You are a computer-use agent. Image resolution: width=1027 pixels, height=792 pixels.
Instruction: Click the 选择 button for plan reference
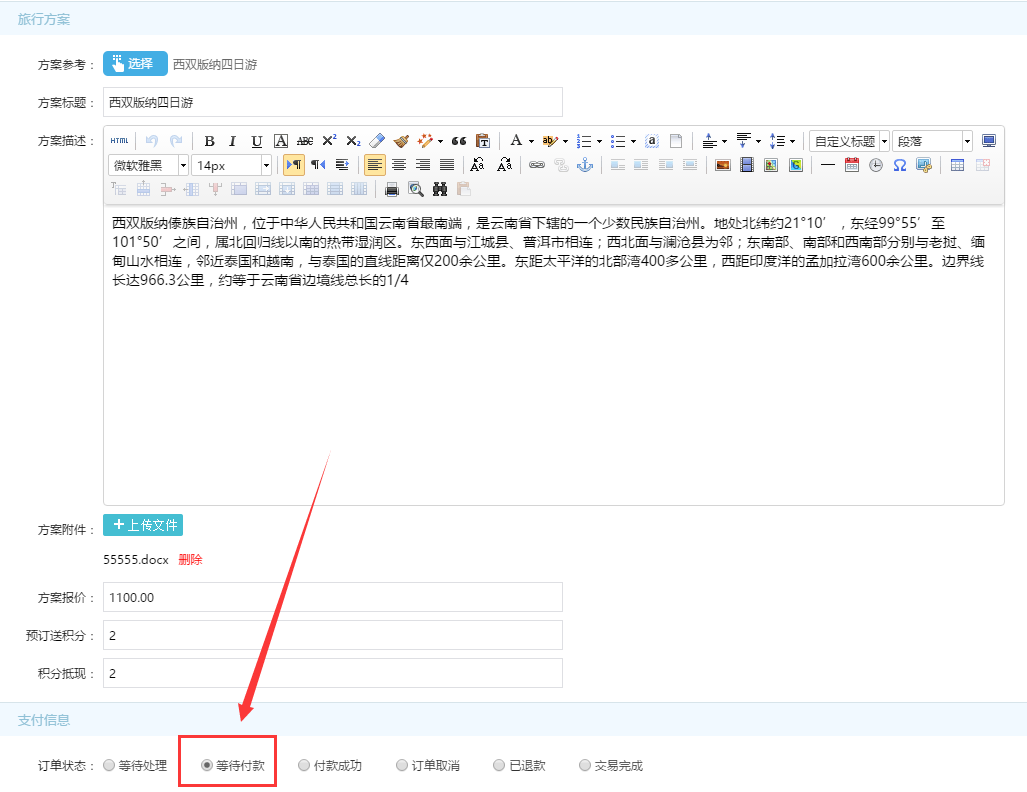pos(135,64)
